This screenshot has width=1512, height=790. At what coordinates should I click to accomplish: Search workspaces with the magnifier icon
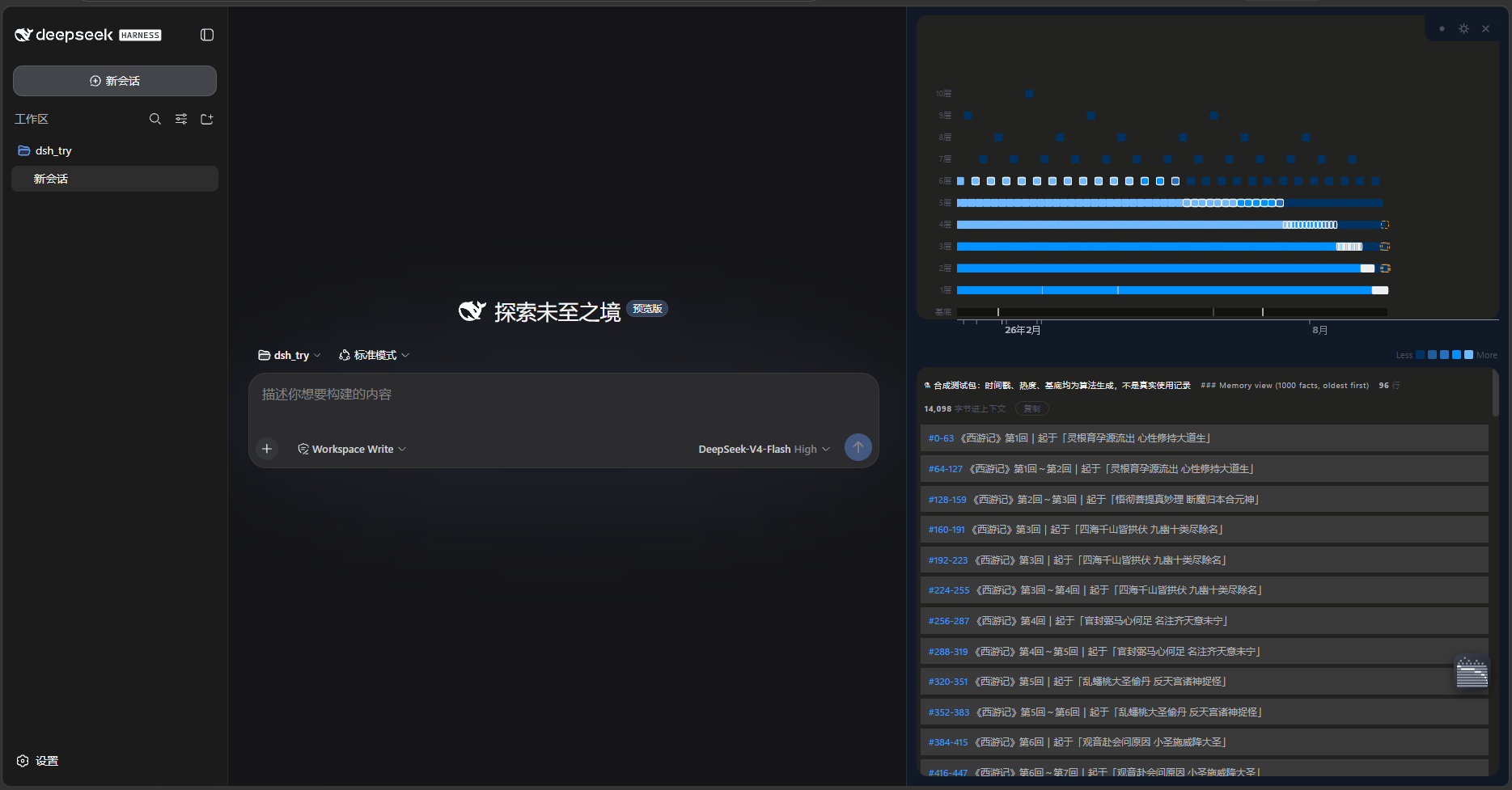tap(155, 119)
